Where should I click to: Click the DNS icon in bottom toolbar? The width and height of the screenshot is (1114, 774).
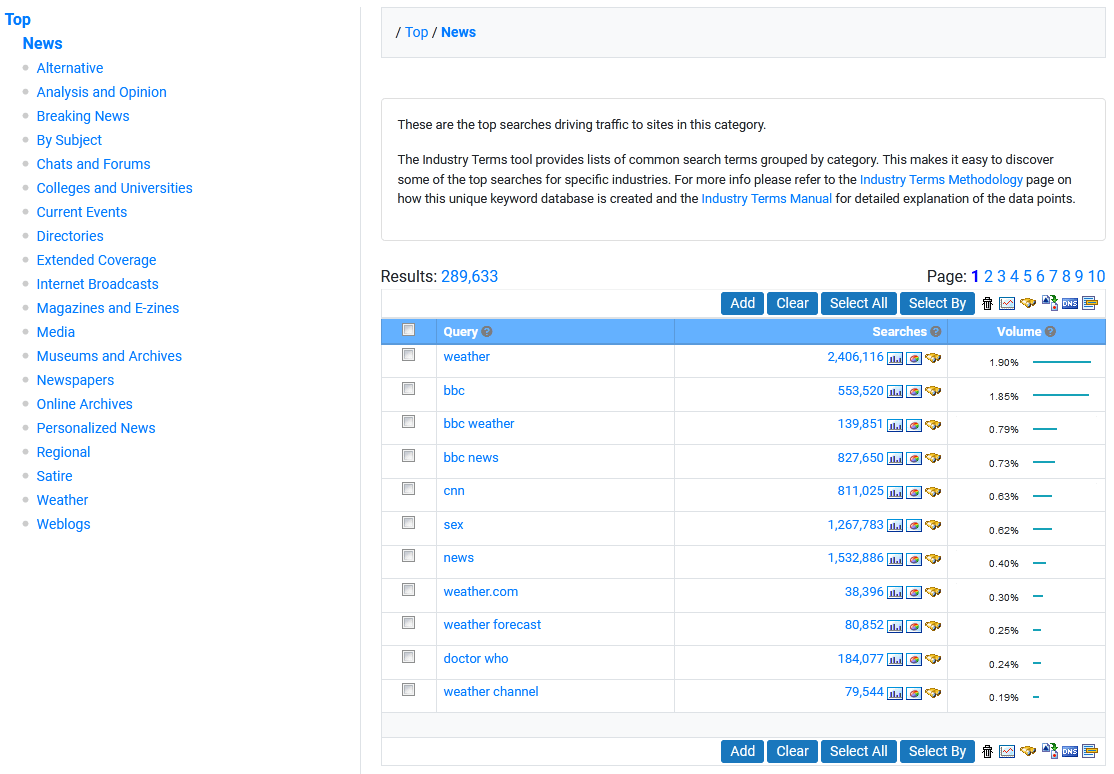pos(1070,751)
